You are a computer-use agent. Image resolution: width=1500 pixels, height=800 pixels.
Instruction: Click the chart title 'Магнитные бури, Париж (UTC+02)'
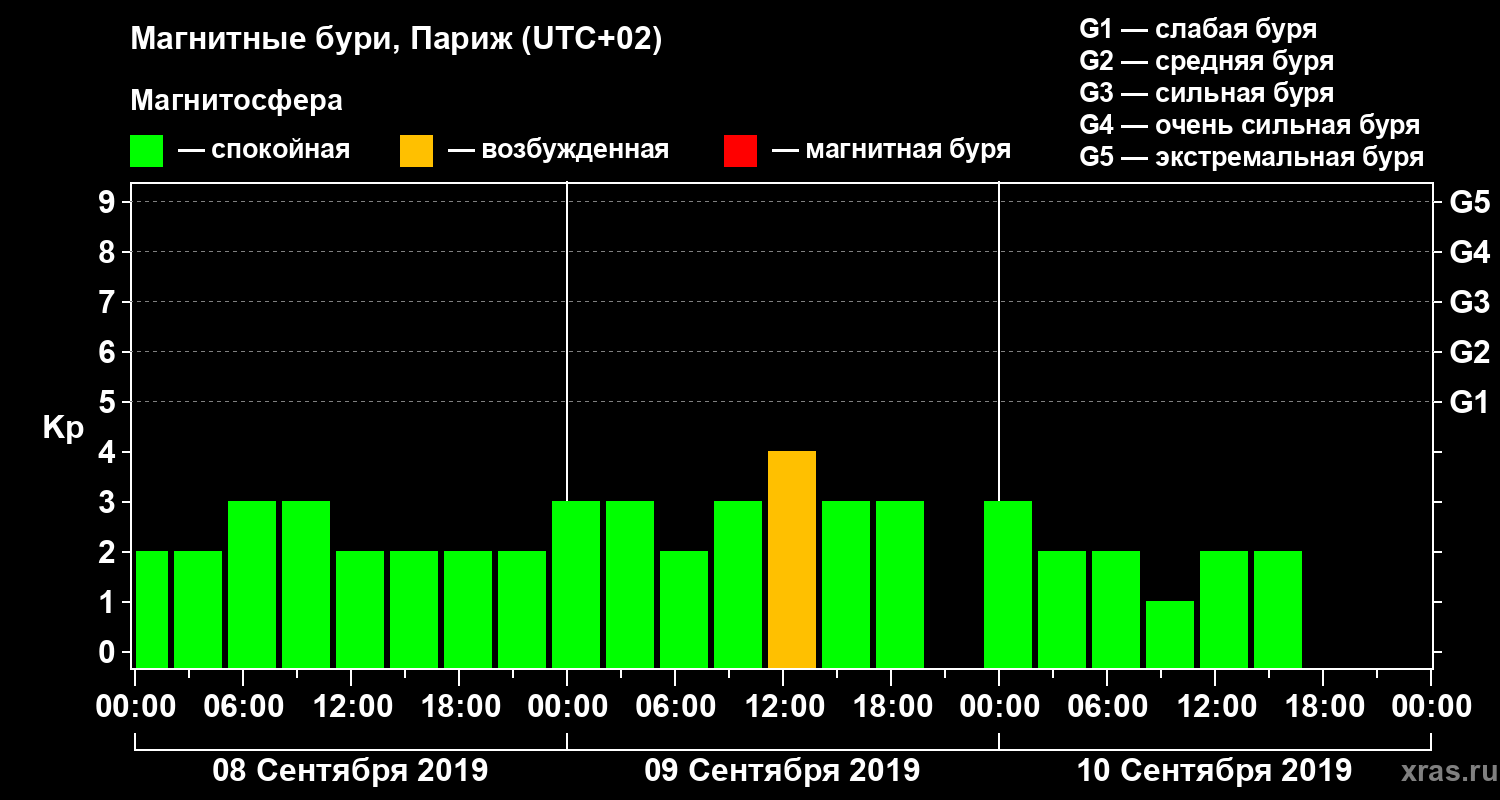pyautogui.click(x=396, y=41)
